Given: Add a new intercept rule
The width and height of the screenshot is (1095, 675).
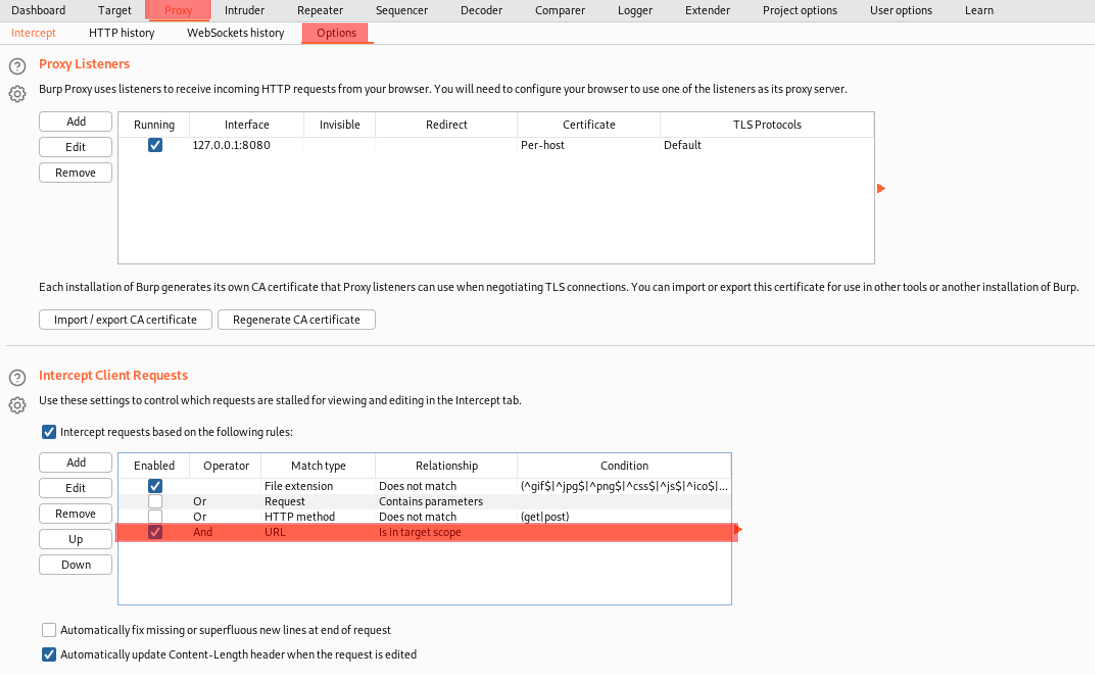Looking at the screenshot, I should click(75, 463).
